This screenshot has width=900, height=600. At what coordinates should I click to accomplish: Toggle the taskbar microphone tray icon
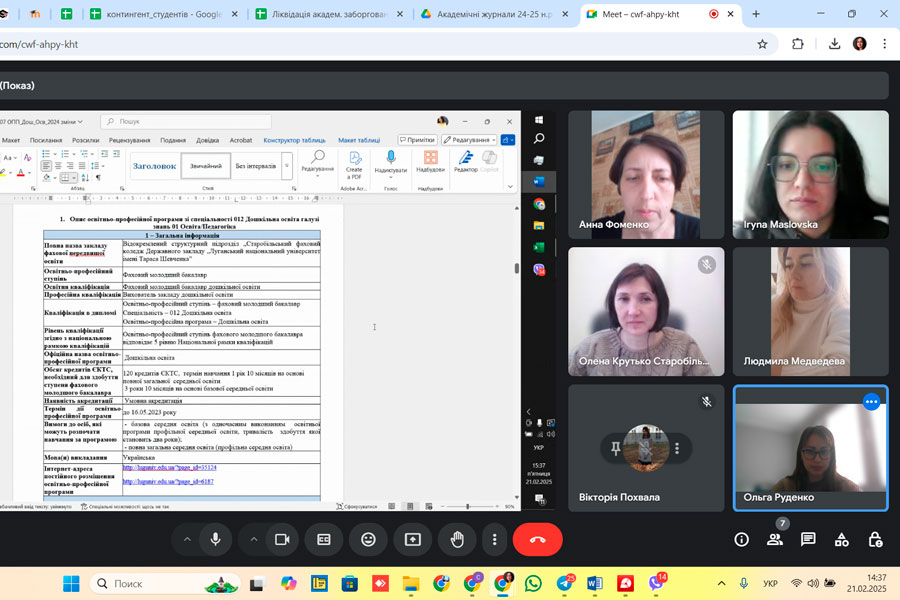point(744,583)
